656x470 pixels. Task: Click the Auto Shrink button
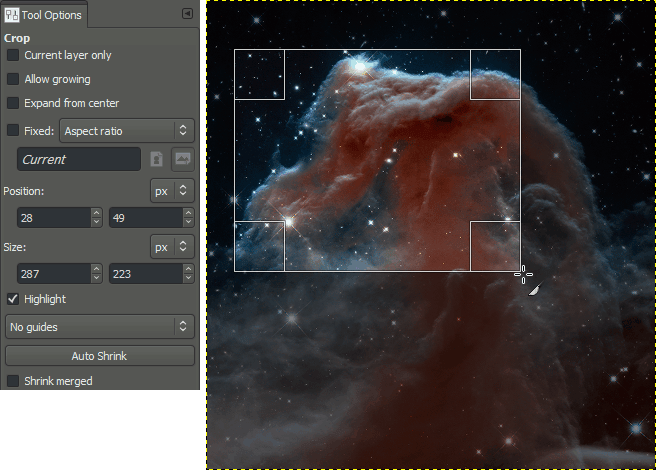click(x=99, y=356)
